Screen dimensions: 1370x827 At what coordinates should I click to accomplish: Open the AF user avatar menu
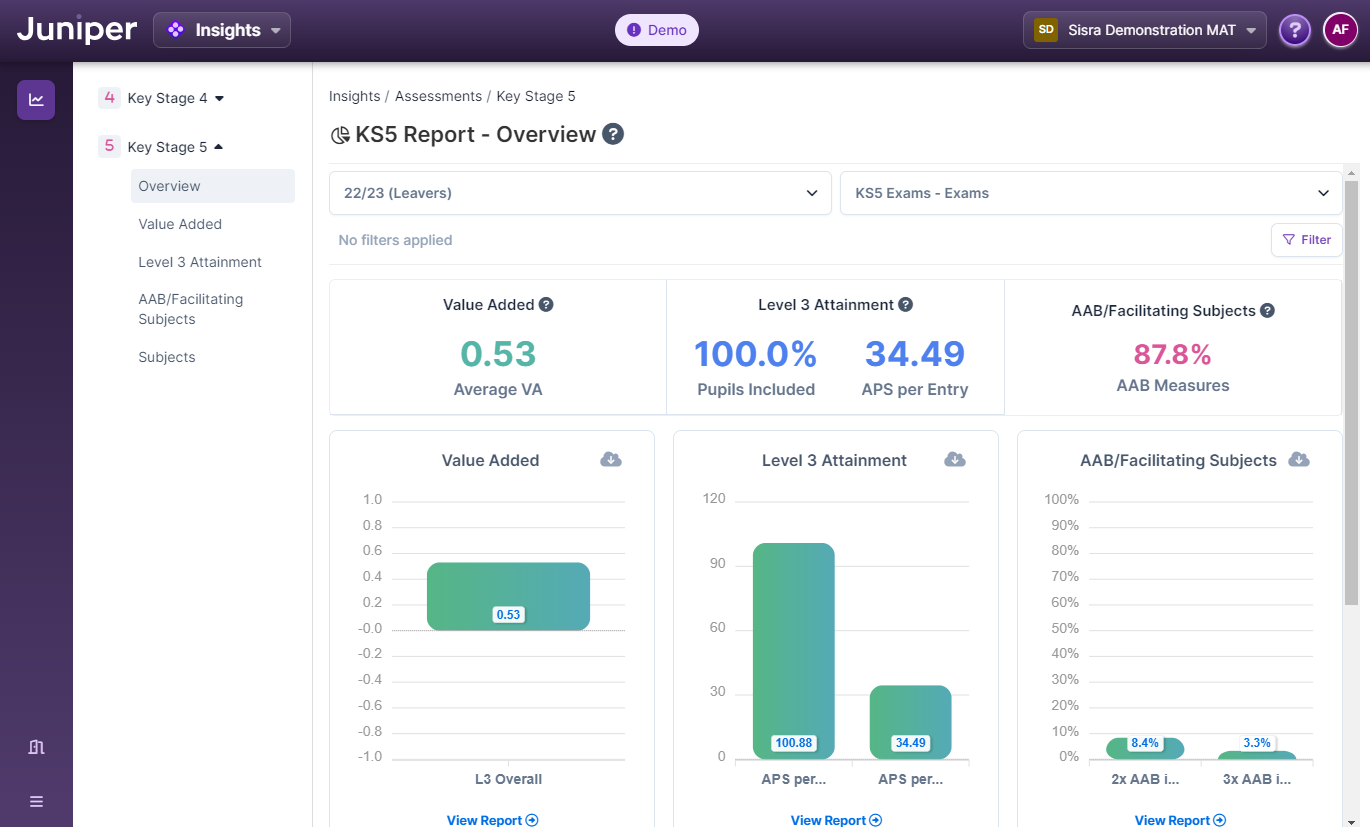[x=1340, y=30]
